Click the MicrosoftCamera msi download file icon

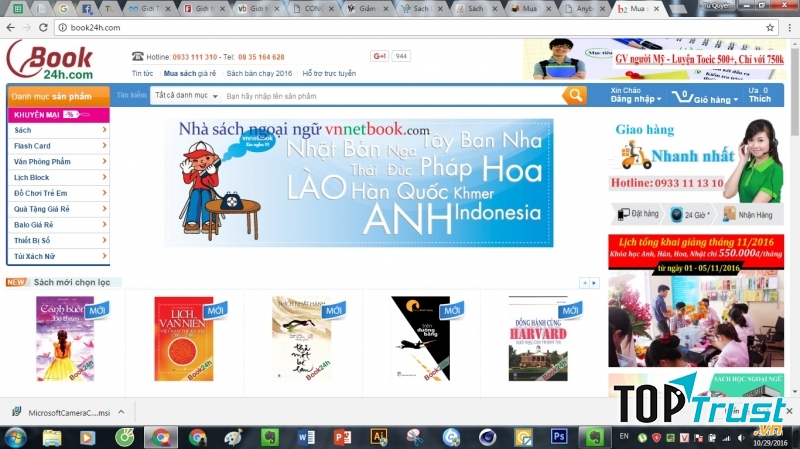tap(16, 412)
